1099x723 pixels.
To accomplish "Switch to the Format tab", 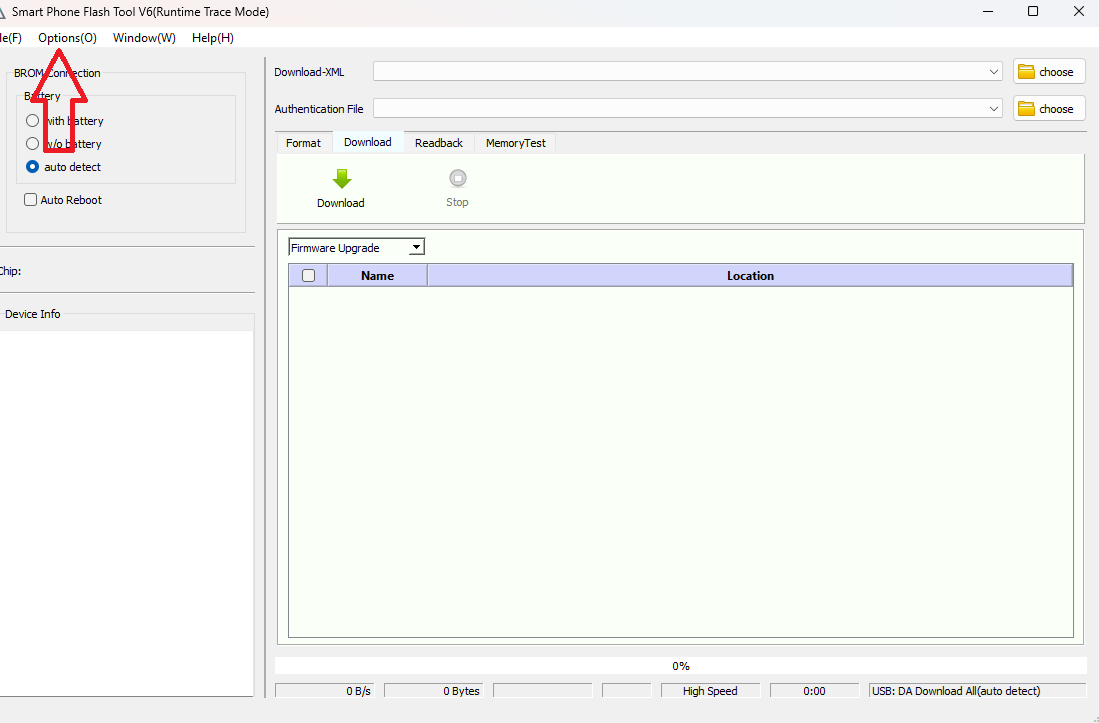I will pyautogui.click(x=303, y=143).
